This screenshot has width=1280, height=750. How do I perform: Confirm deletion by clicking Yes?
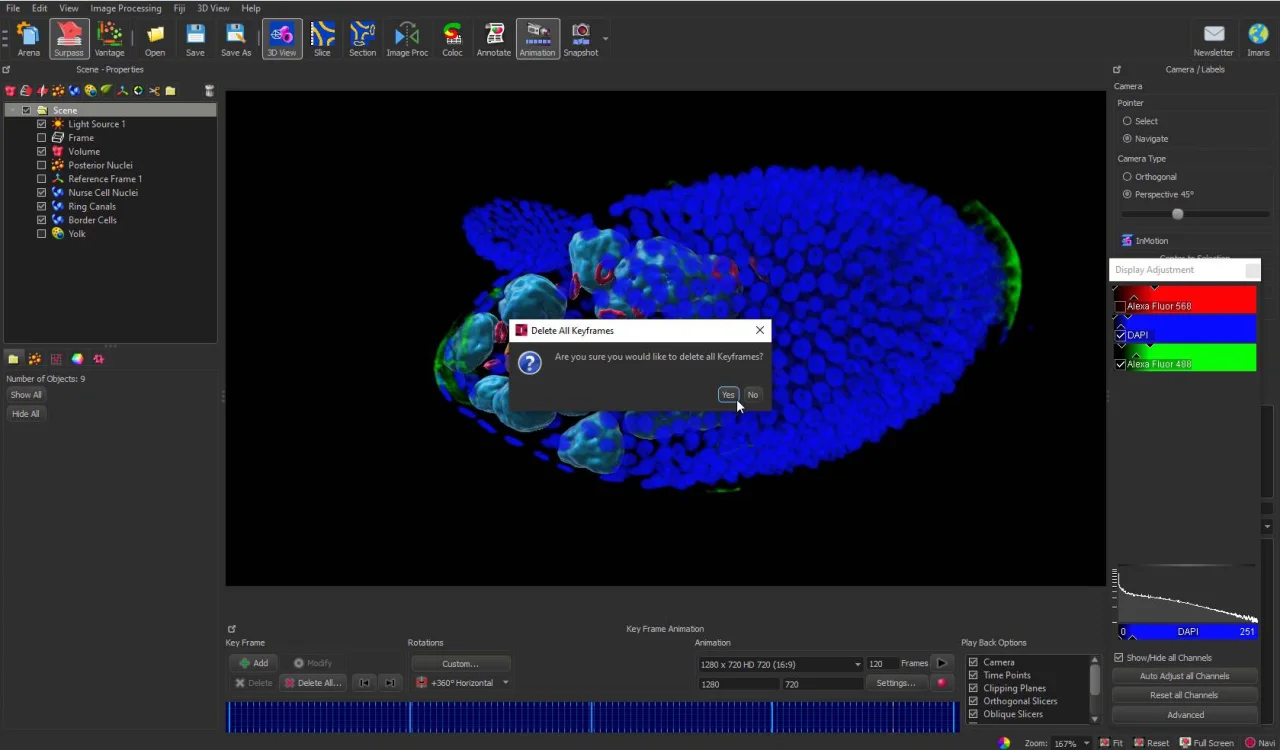pos(728,395)
